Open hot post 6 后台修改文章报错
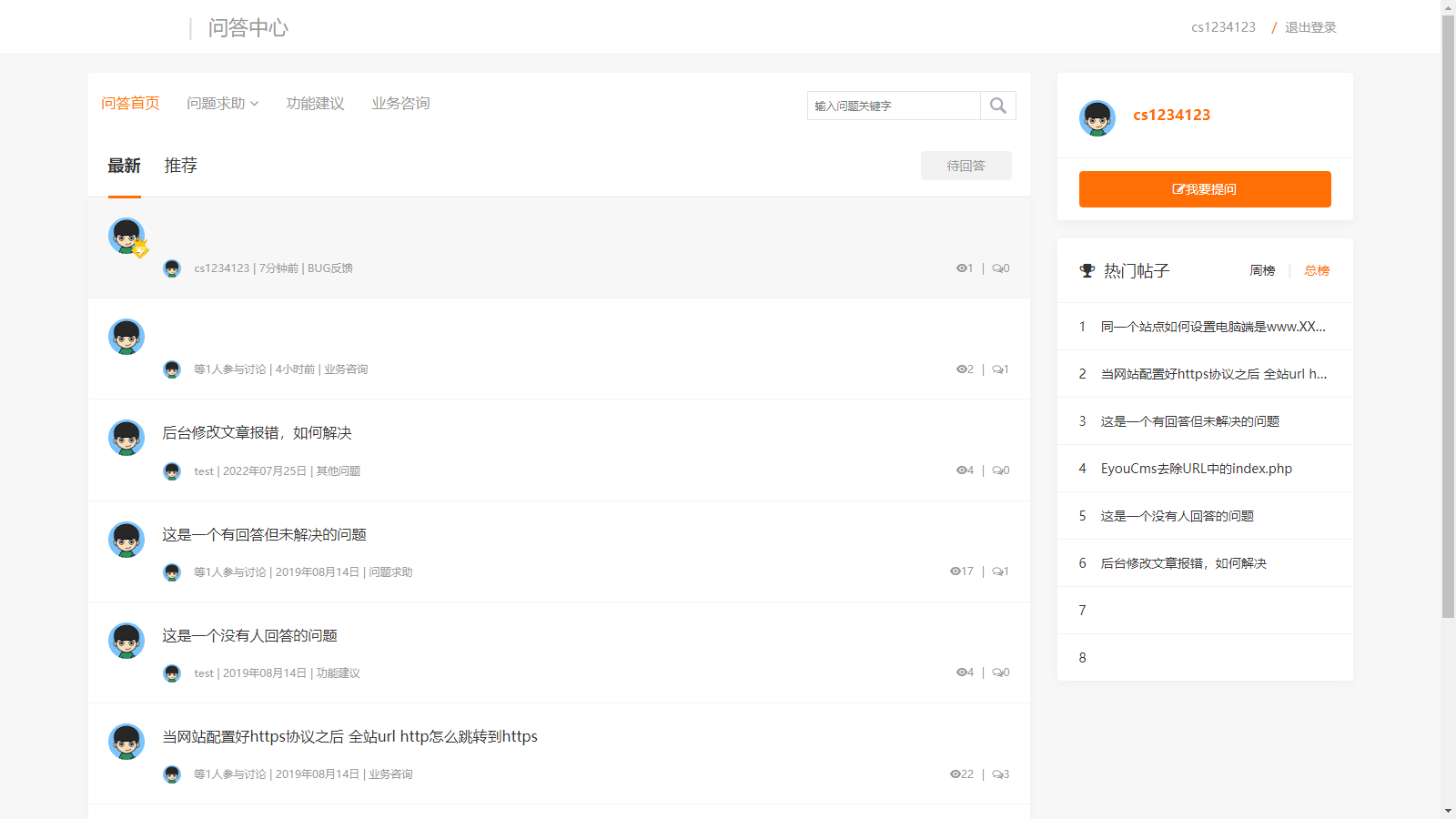The height and width of the screenshot is (819, 1456). [1184, 563]
